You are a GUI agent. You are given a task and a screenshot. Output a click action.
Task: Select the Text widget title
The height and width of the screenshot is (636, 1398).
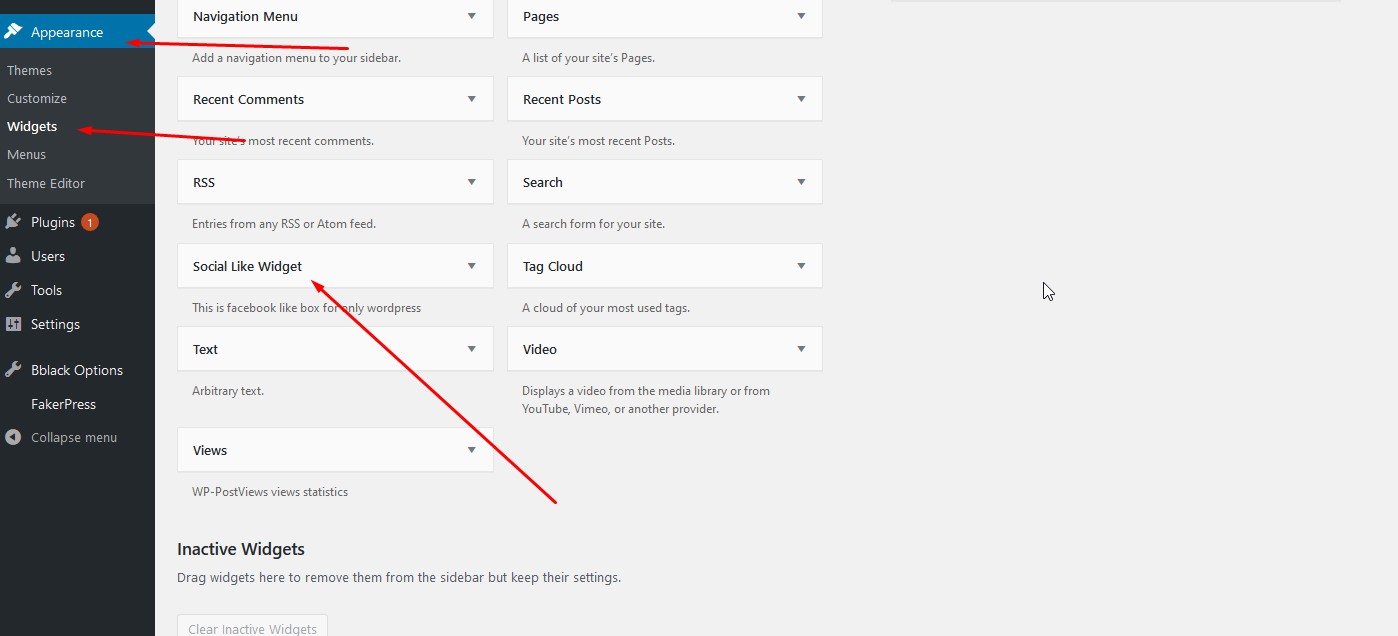[x=205, y=349]
